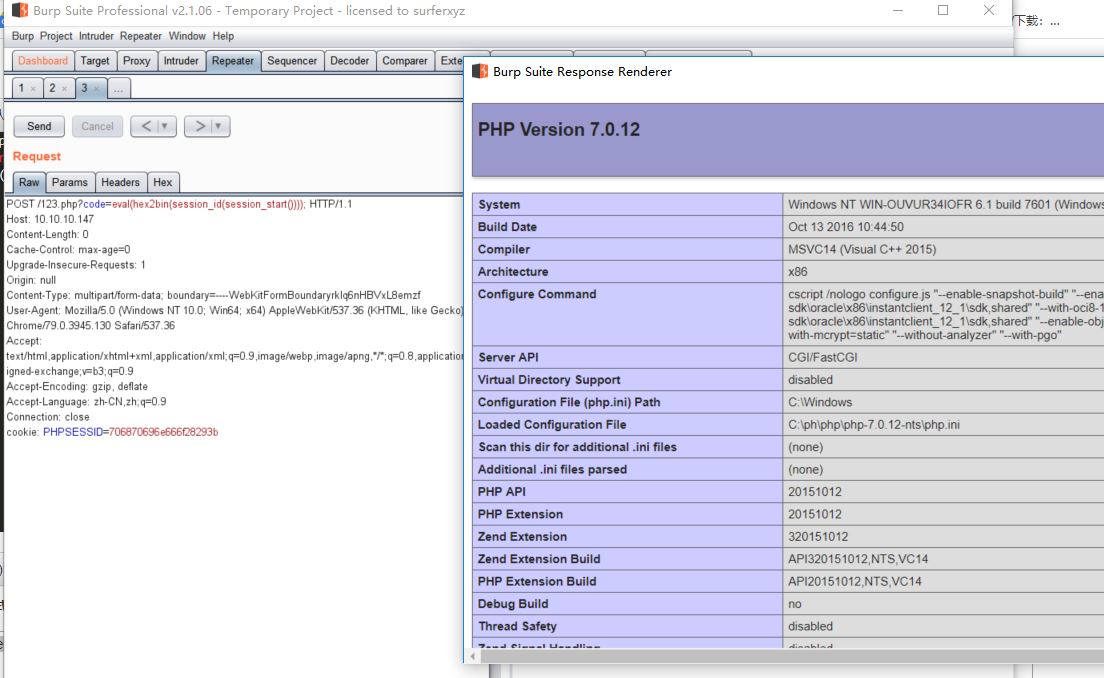
Task: Click the php.ini path value "C:\Windows"
Action: [820, 403]
